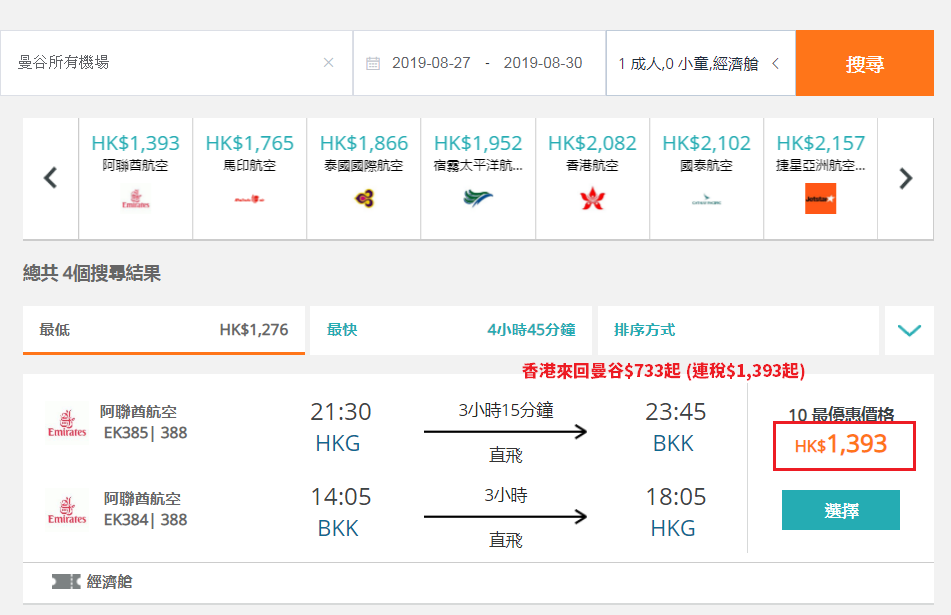Click 3小時15分鐘 flight duration text
The width and height of the screenshot is (951, 615).
click(506, 411)
